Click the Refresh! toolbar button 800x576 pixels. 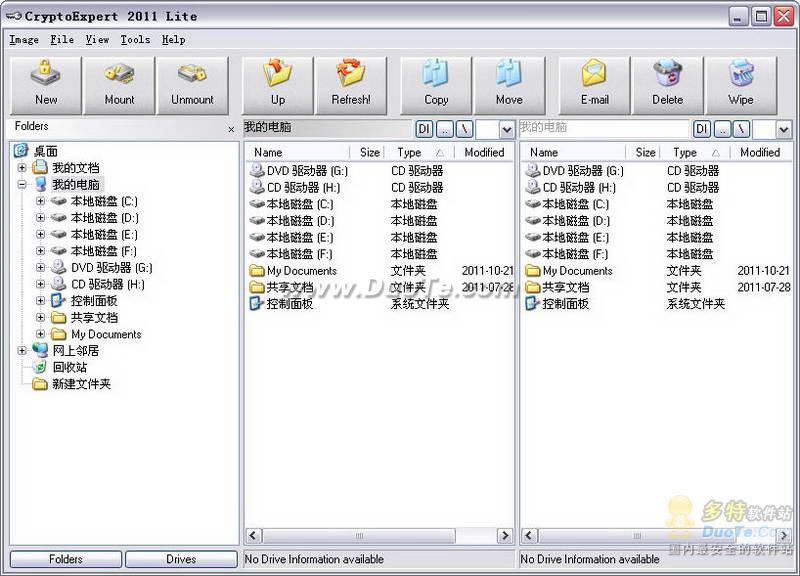click(x=351, y=85)
